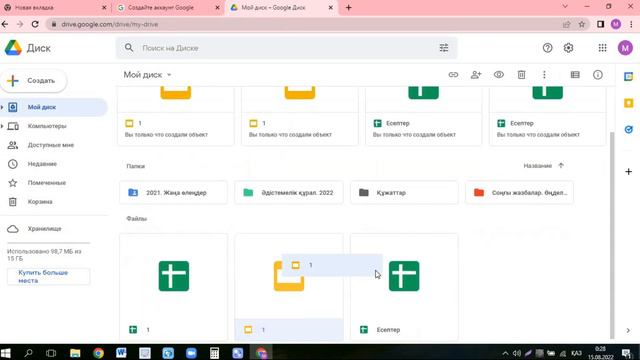Click the file list vertical scrollbar

pyautogui.click(x=611, y=235)
